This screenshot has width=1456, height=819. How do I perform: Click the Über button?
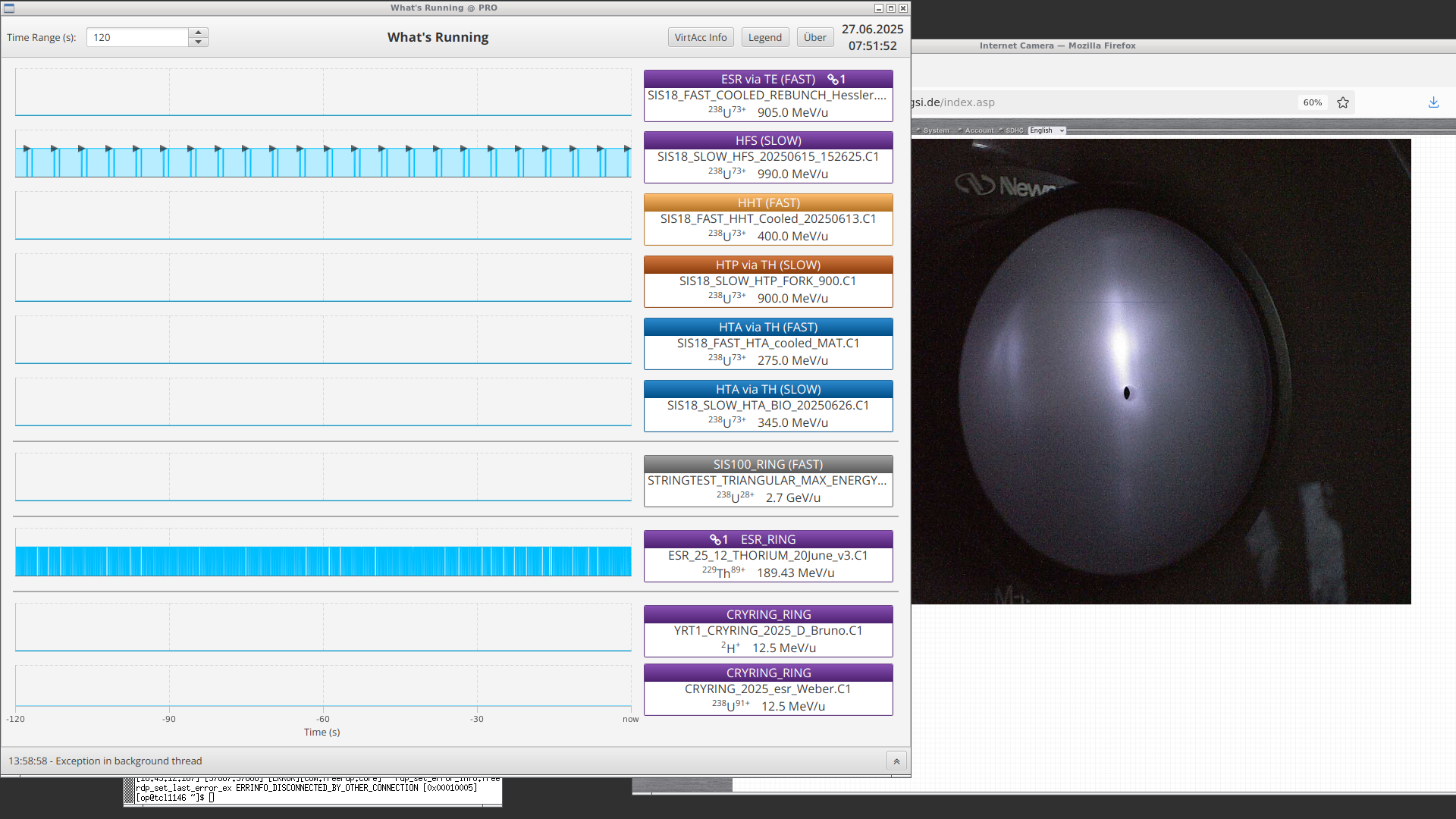pos(815,37)
